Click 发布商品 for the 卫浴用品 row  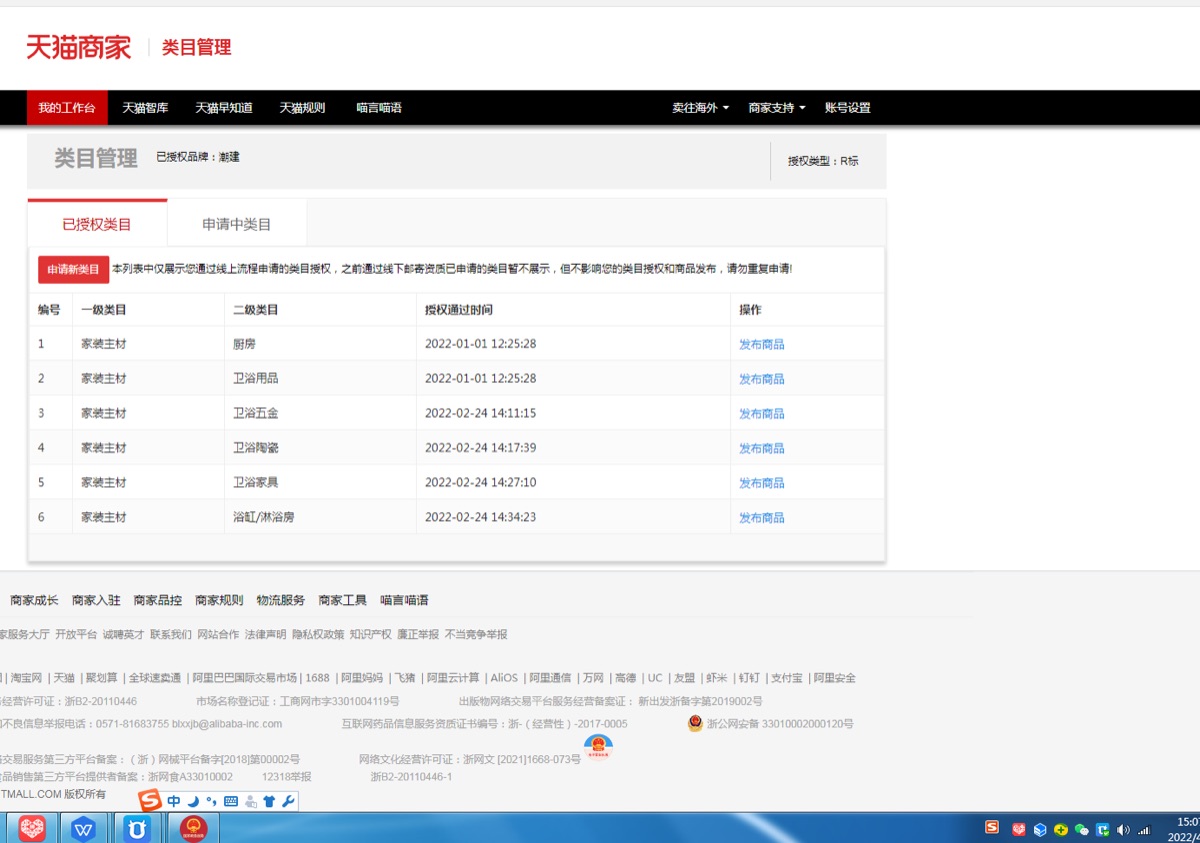point(762,379)
